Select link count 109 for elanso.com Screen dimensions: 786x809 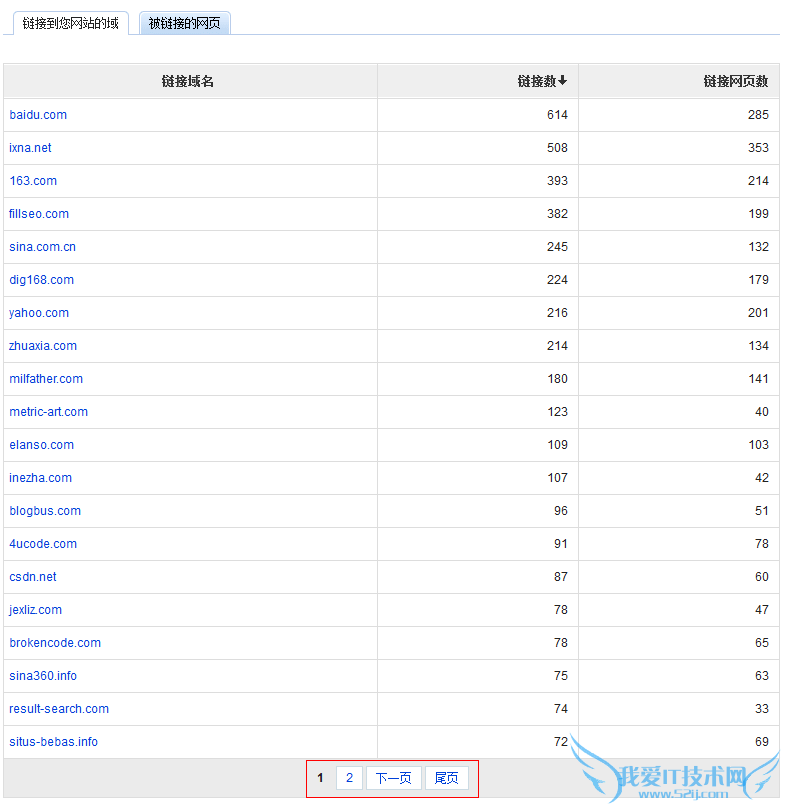(x=557, y=445)
